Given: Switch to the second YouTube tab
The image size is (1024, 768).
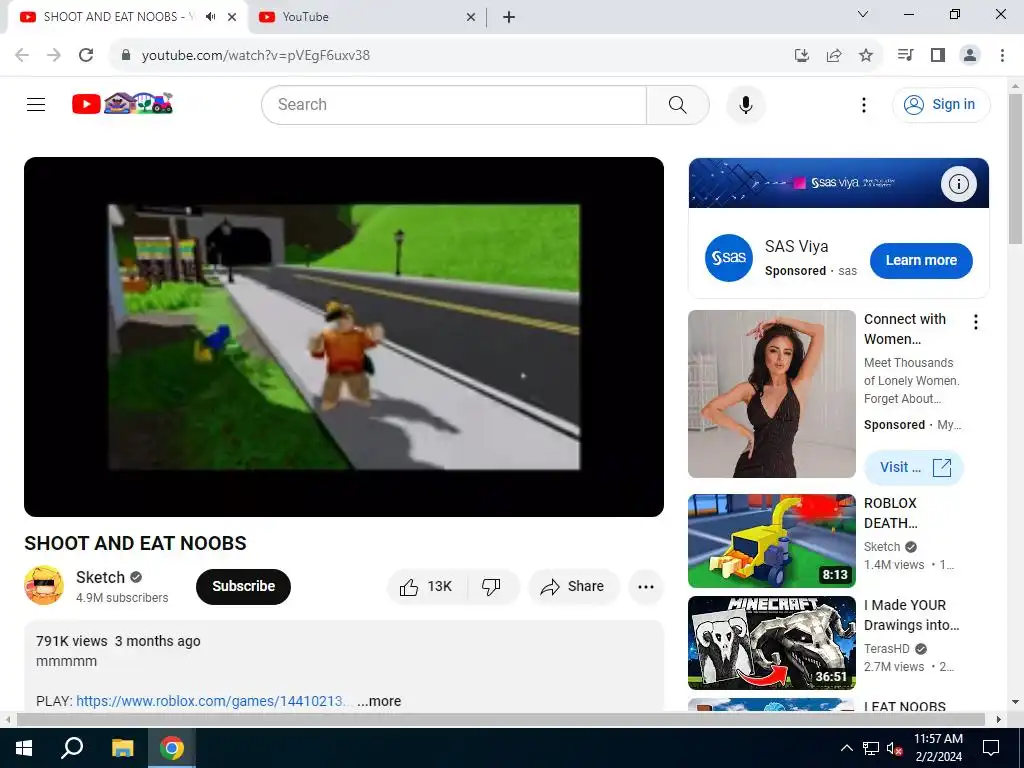Looking at the screenshot, I should [x=366, y=17].
